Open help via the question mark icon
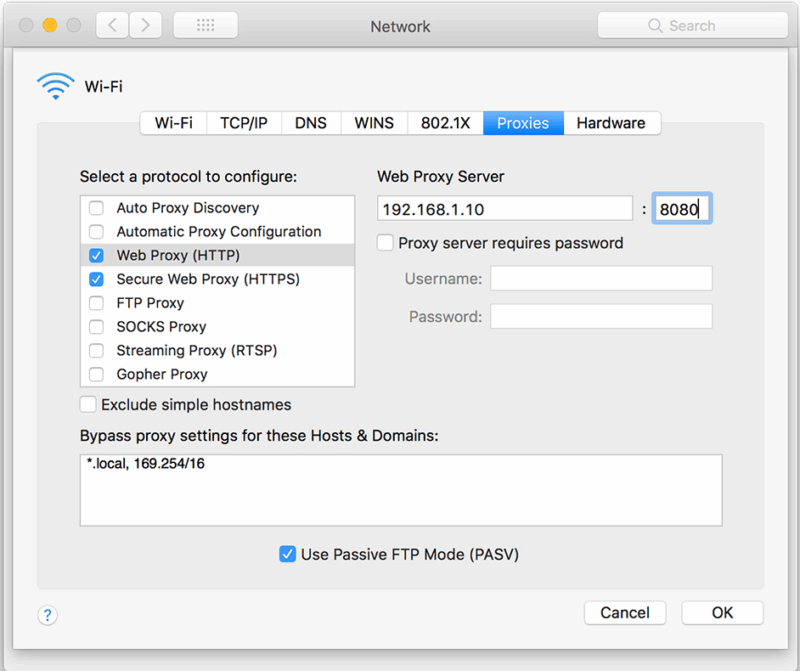The image size is (800, 671). tap(47, 615)
